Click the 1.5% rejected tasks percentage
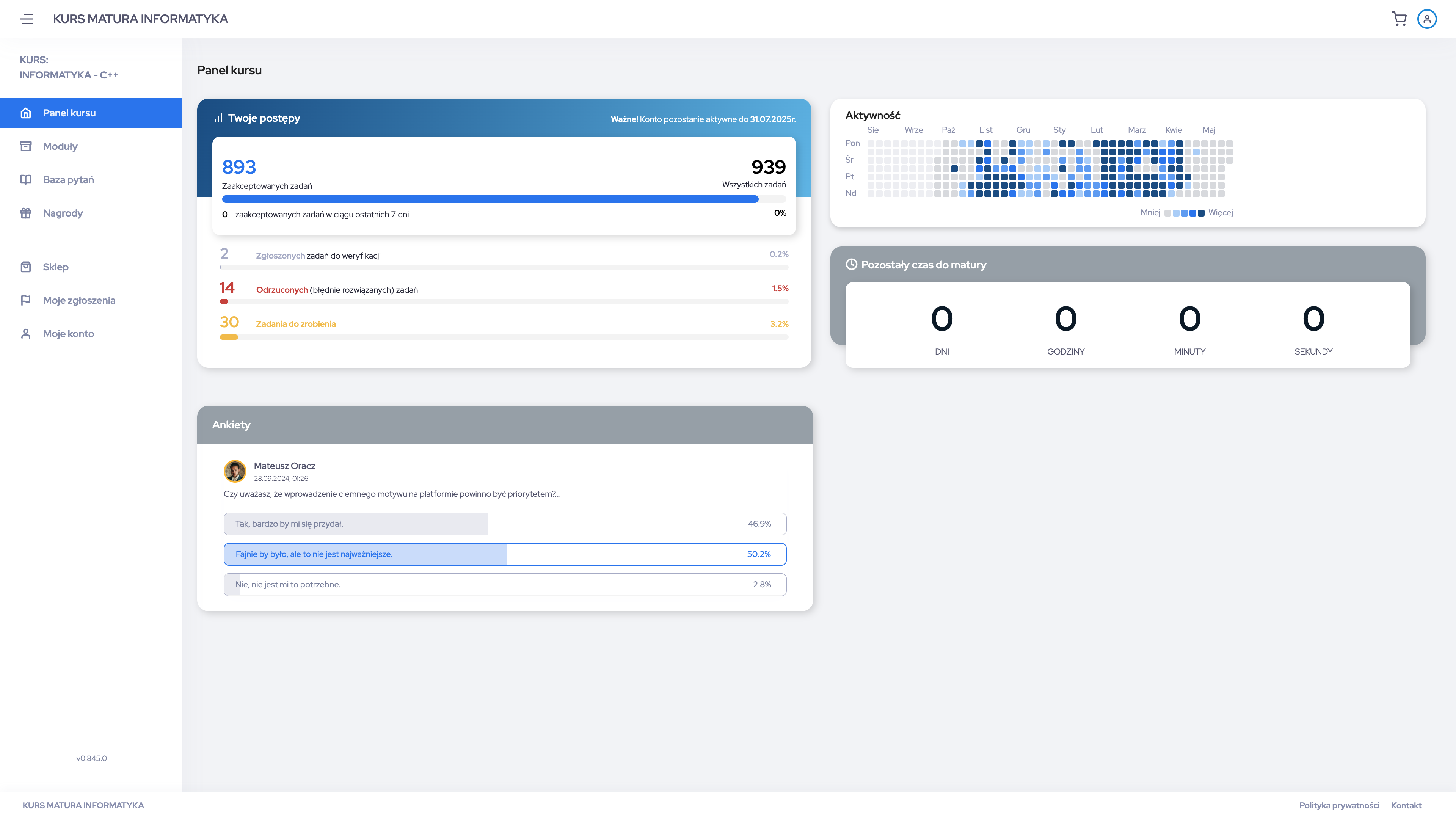The image size is (1456, 819). [780, 288]
